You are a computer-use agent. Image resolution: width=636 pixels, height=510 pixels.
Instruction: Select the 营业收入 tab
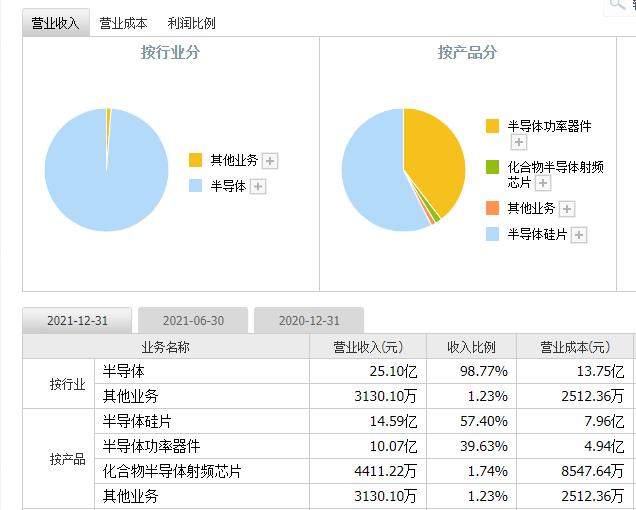coord(55,23)
